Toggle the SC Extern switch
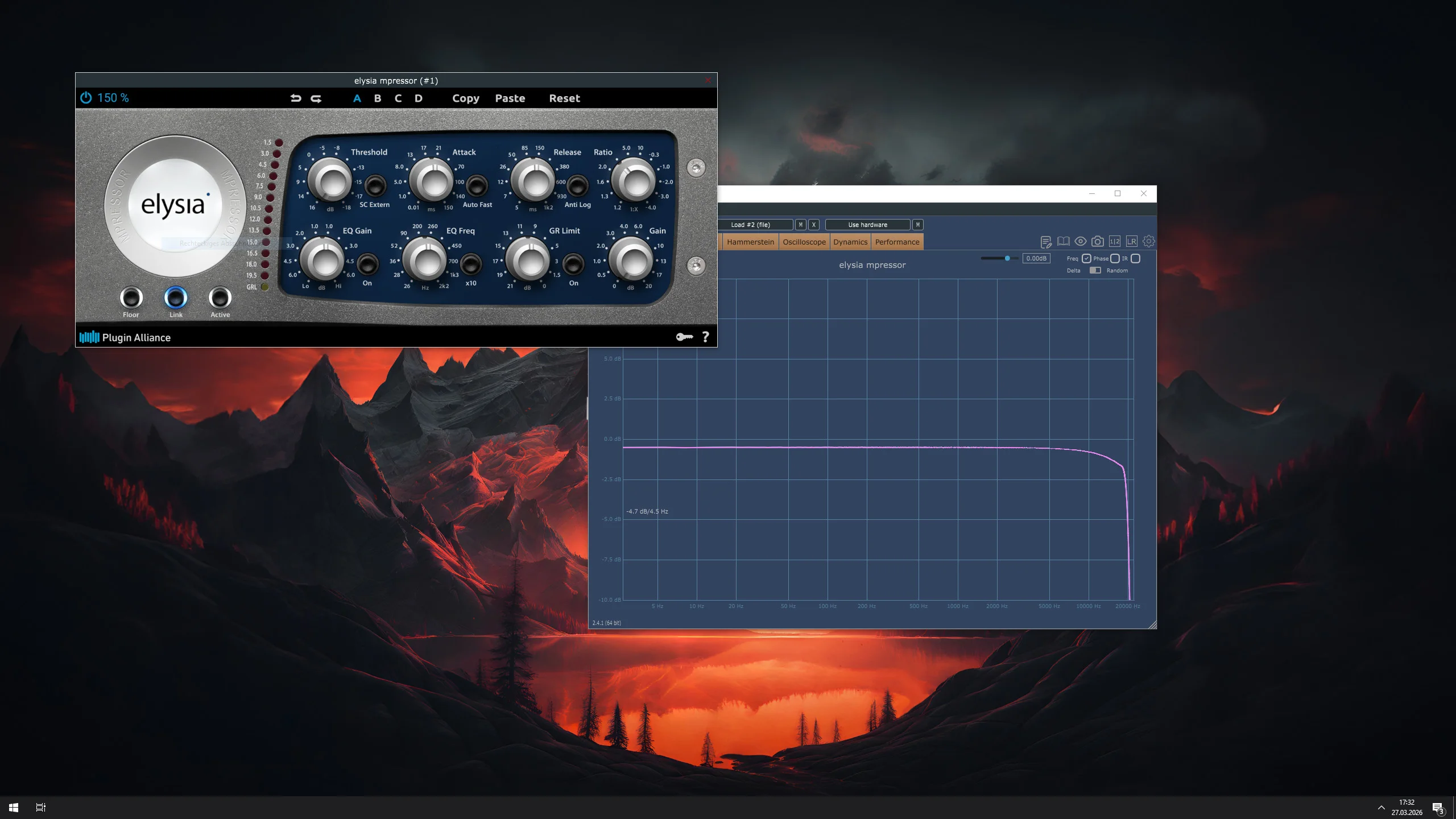 (x=374, y=185)
